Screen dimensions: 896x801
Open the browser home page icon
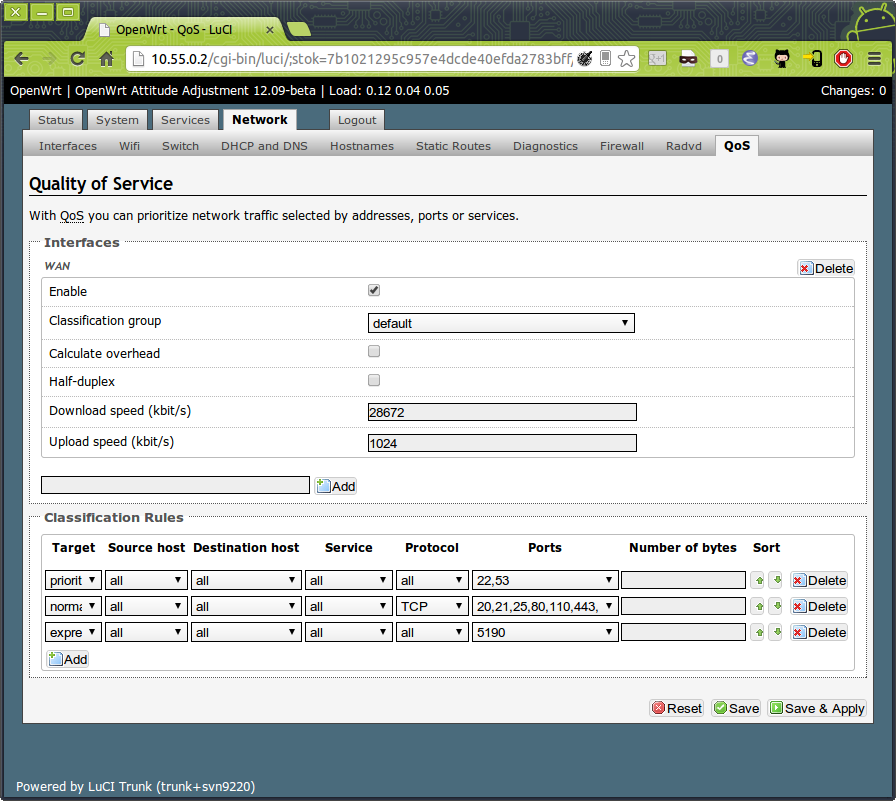click(106, 58)
